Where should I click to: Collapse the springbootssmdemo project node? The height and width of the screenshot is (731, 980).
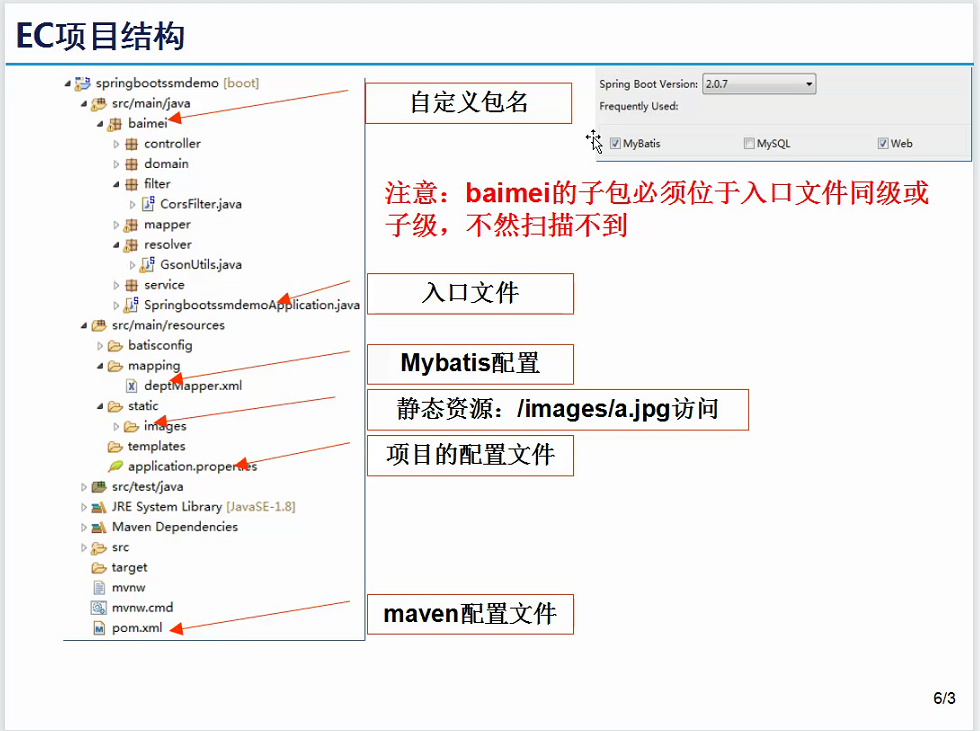pyautogui.click(x=68, y=83)
